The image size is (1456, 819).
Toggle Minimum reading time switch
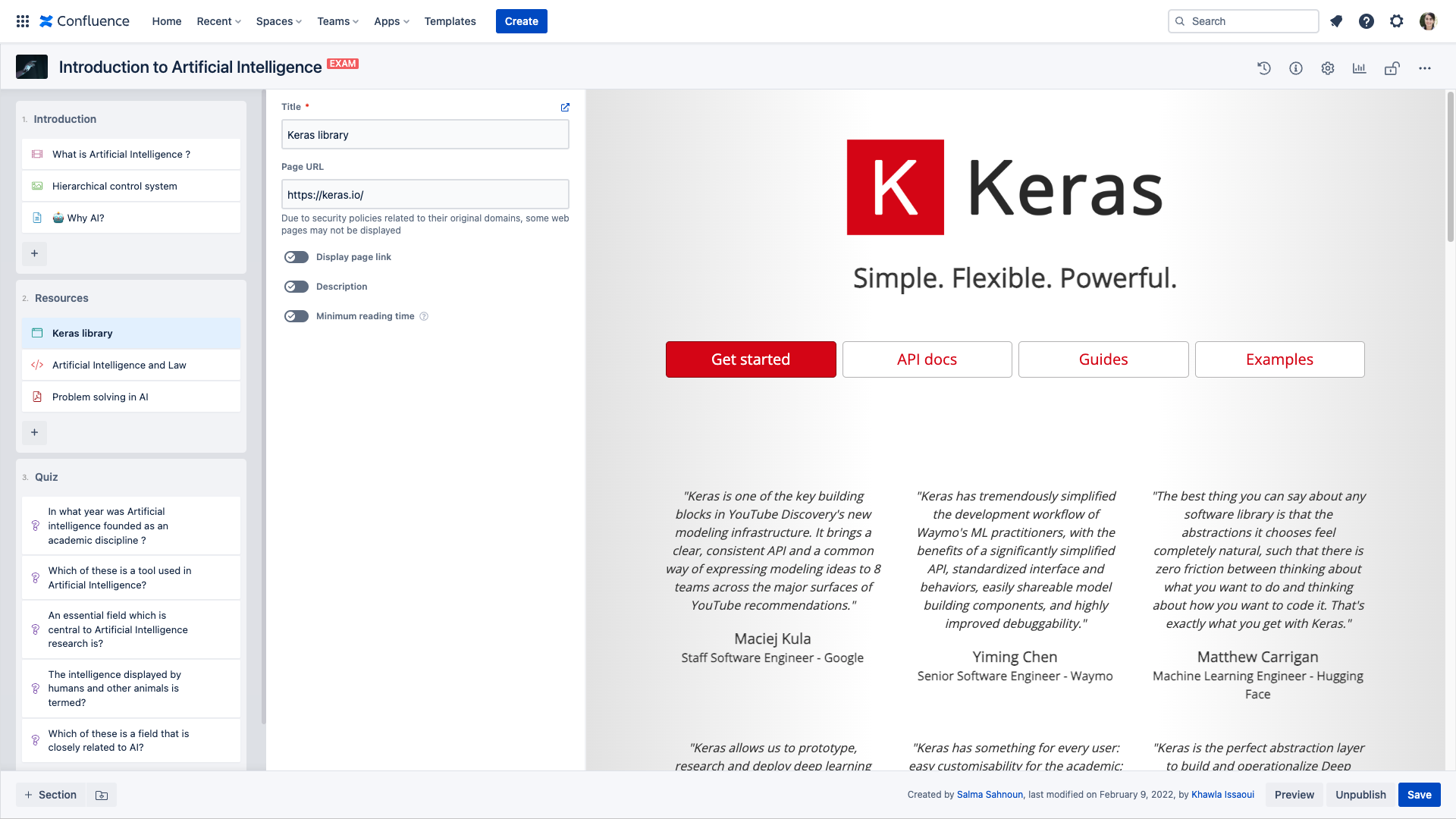coord(297,316)
